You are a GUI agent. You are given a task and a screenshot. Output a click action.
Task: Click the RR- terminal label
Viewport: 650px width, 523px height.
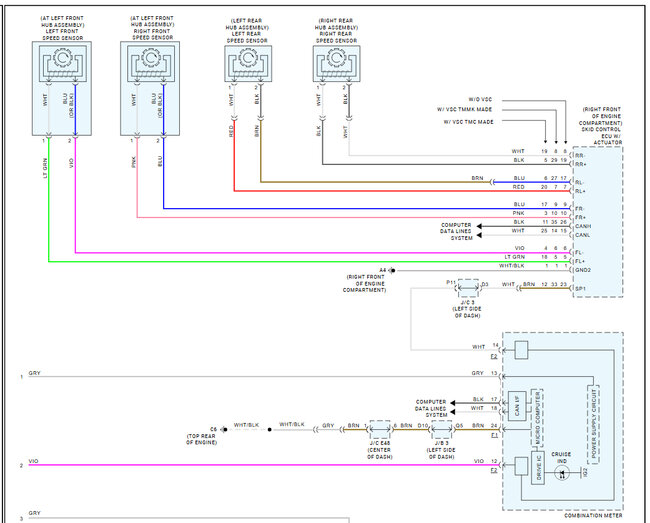point(580,156)
